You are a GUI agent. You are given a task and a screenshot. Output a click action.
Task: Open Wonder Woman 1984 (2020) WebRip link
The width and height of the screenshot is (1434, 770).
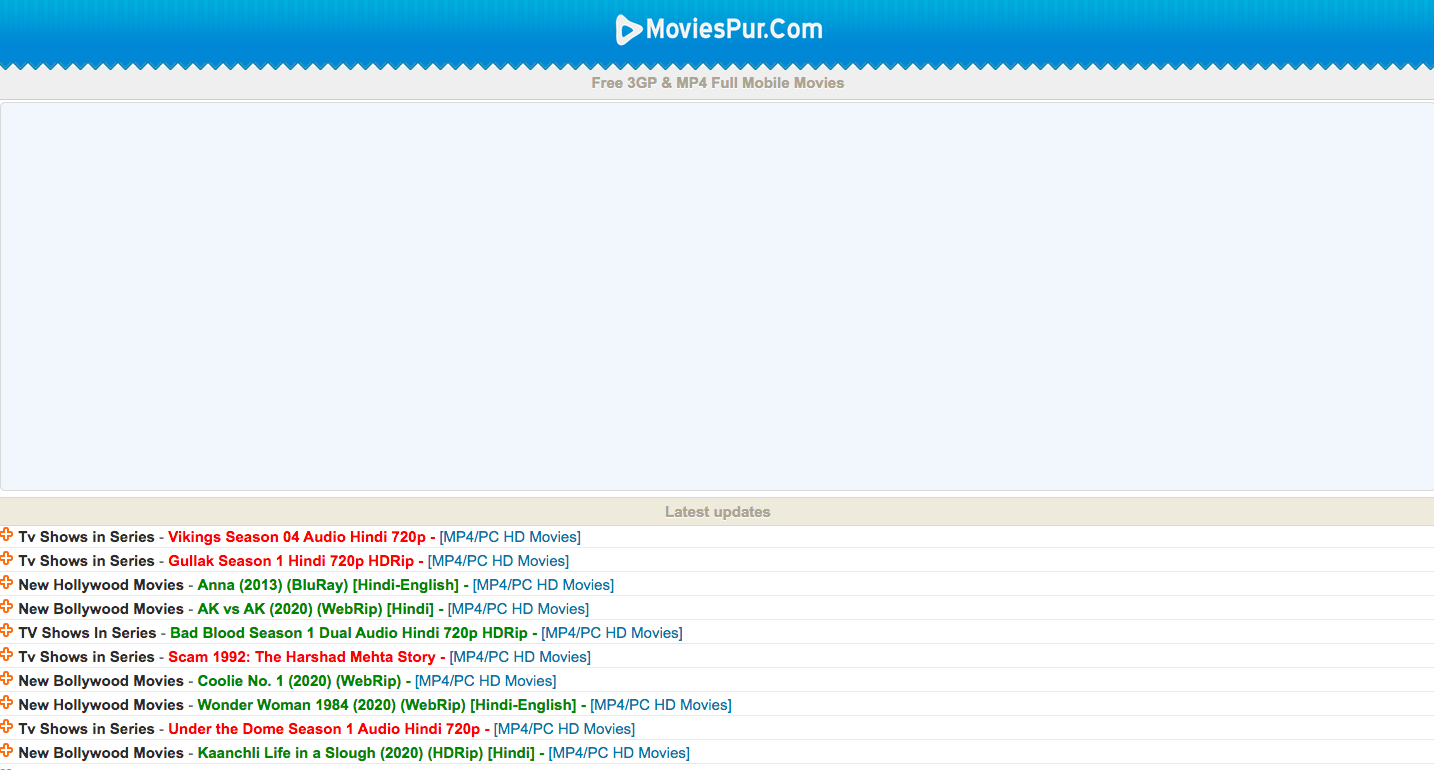coord(386,705)
